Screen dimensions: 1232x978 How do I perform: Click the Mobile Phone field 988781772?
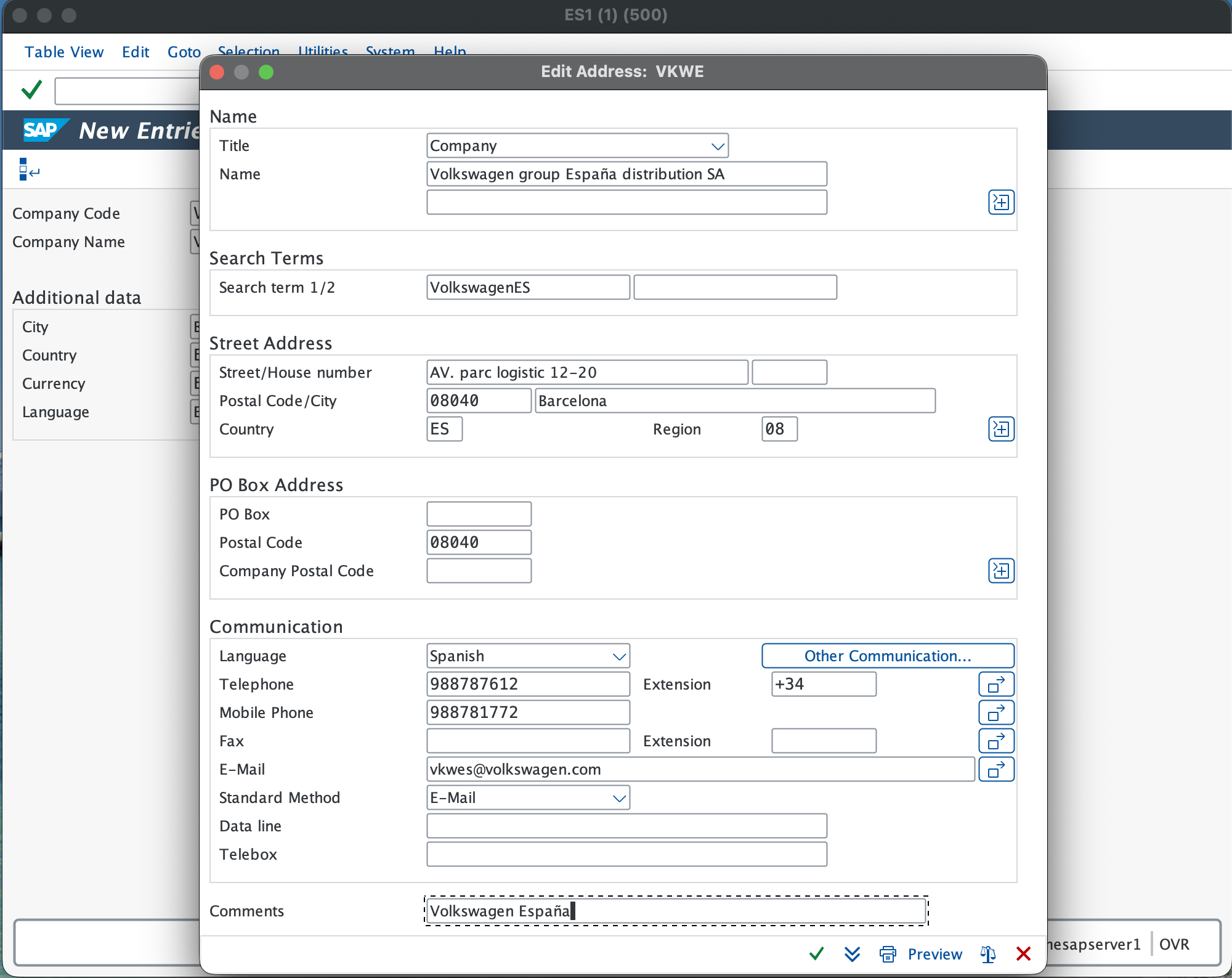528,712
